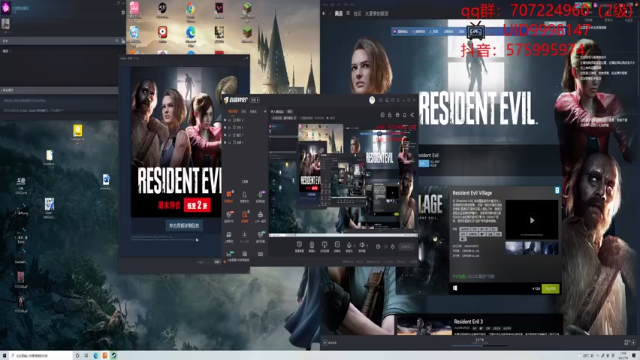Select first screenshot thumbnail under Village video
The height and width of the screenshot is (360, 640).
pyautogui.click(x=514, y=248)
